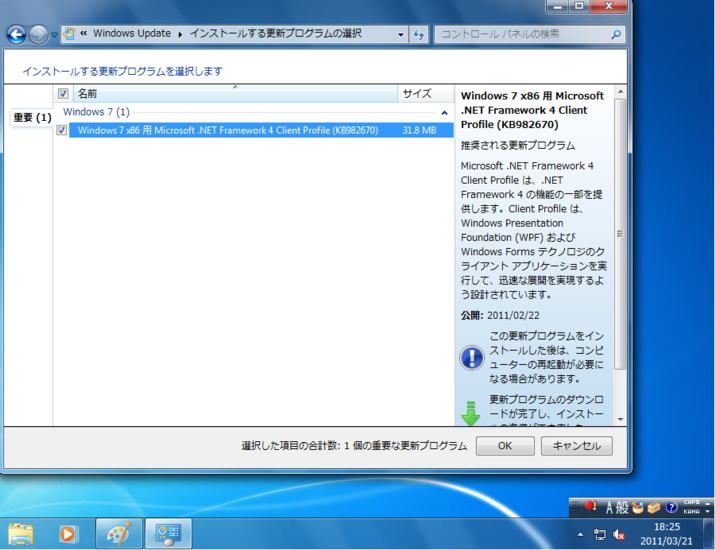This screenshot has height=550, width=715.
Task: Click the address bar refresh button
Action: [x=419, y=34]
